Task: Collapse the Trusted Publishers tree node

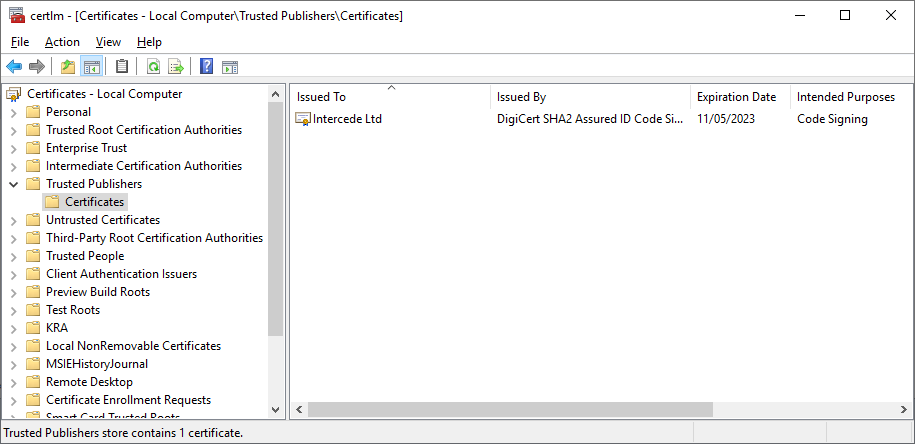Action: click(14, 184)
